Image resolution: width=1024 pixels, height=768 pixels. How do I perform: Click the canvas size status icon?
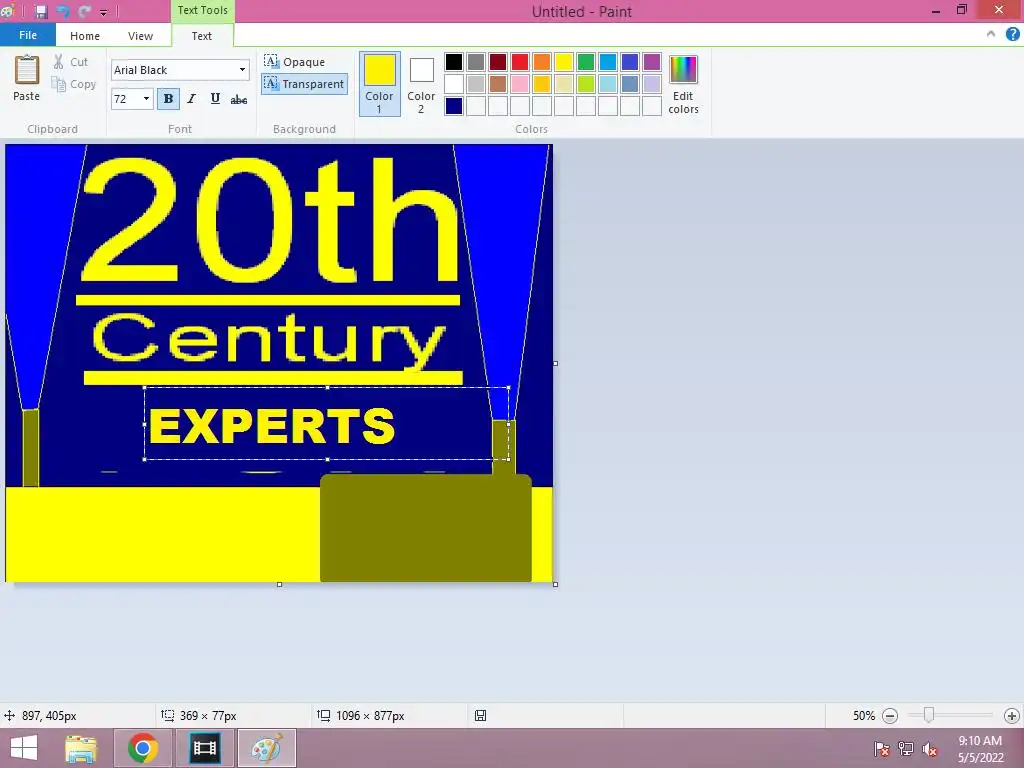[x=324, y=716]
